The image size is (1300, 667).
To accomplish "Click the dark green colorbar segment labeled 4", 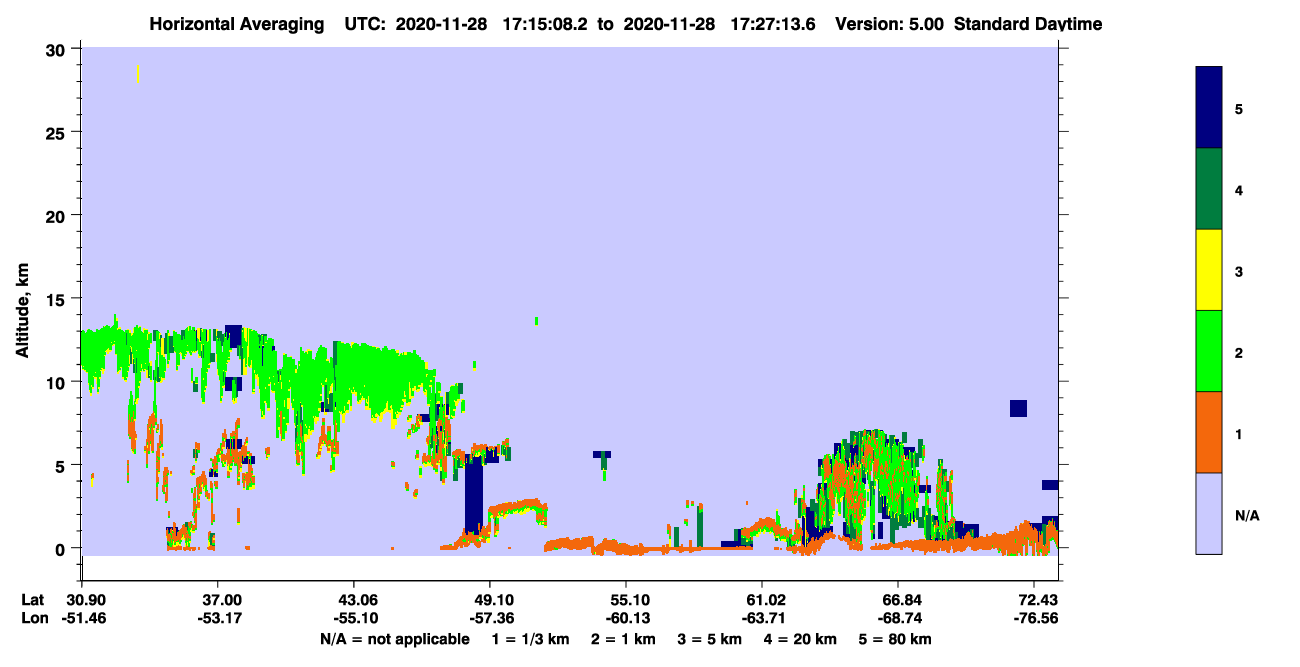I will click(1209, 189).
